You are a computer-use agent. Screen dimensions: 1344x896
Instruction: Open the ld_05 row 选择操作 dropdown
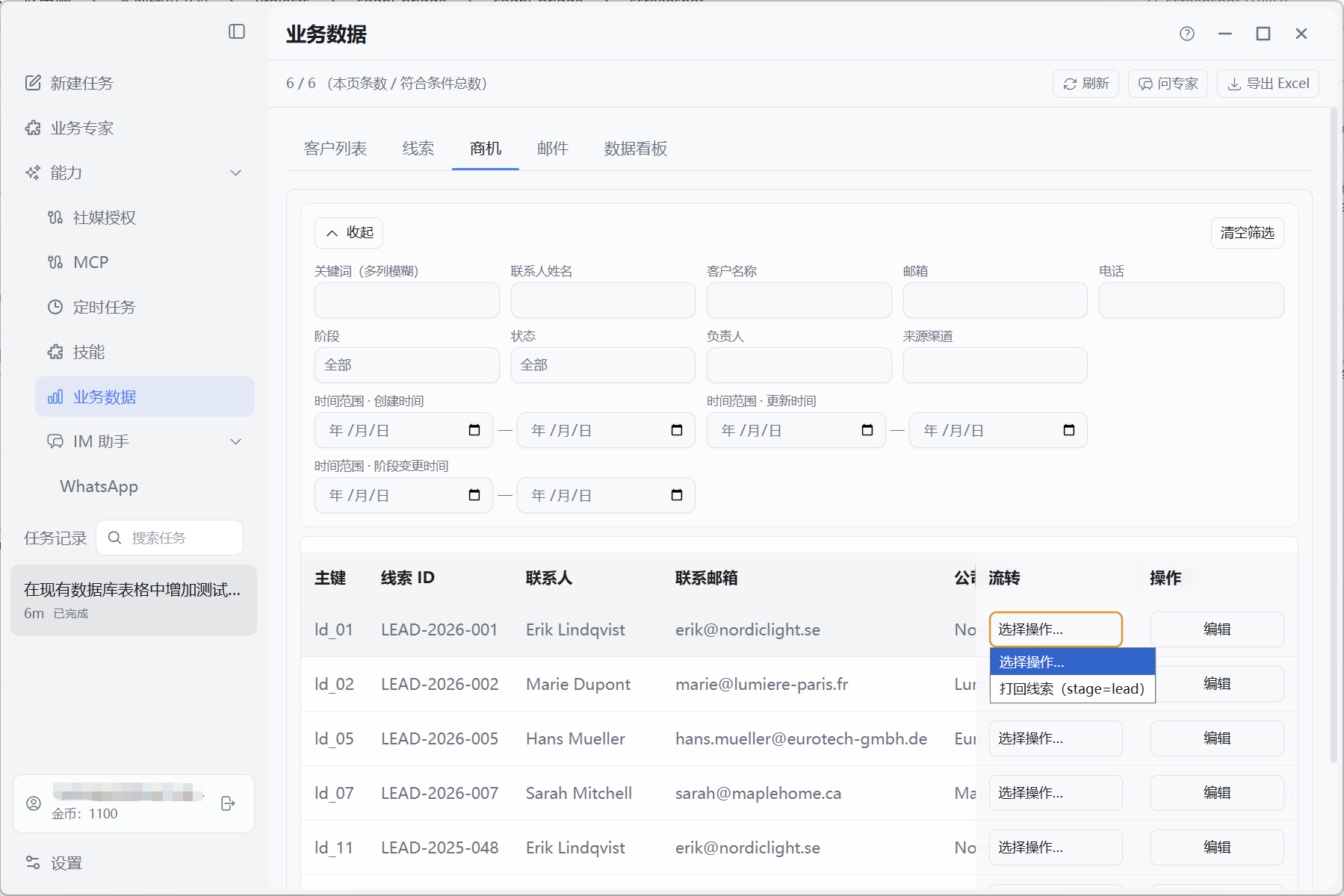tap(1056, 738)
